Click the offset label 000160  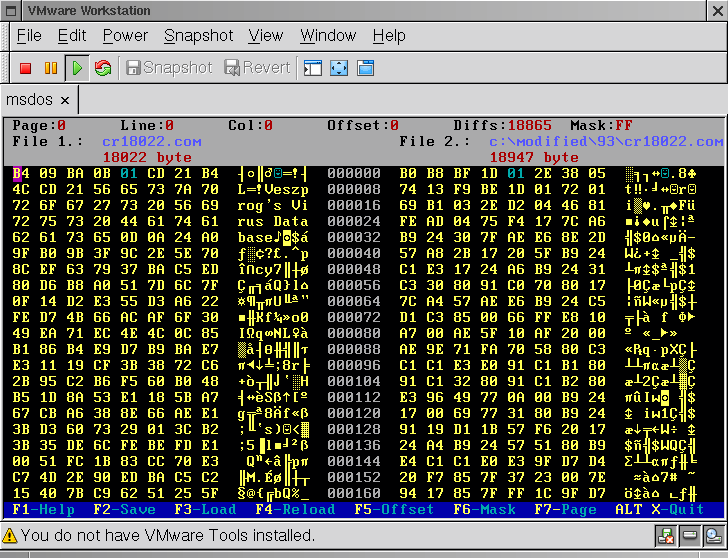click(x=354, y=493)
